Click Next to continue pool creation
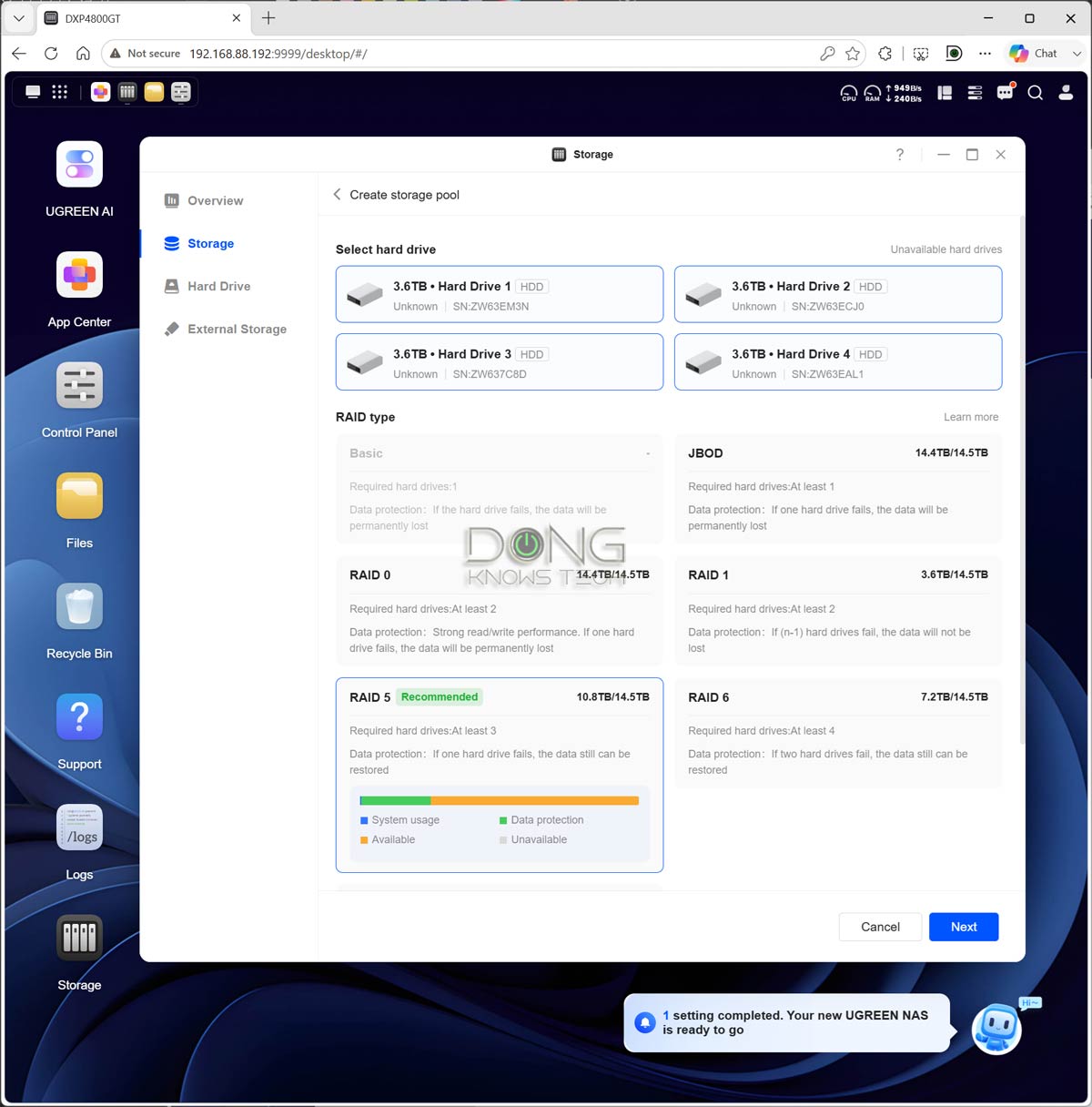Image resolution: width=1092 pixels, height=1107 pixels. 964,927
